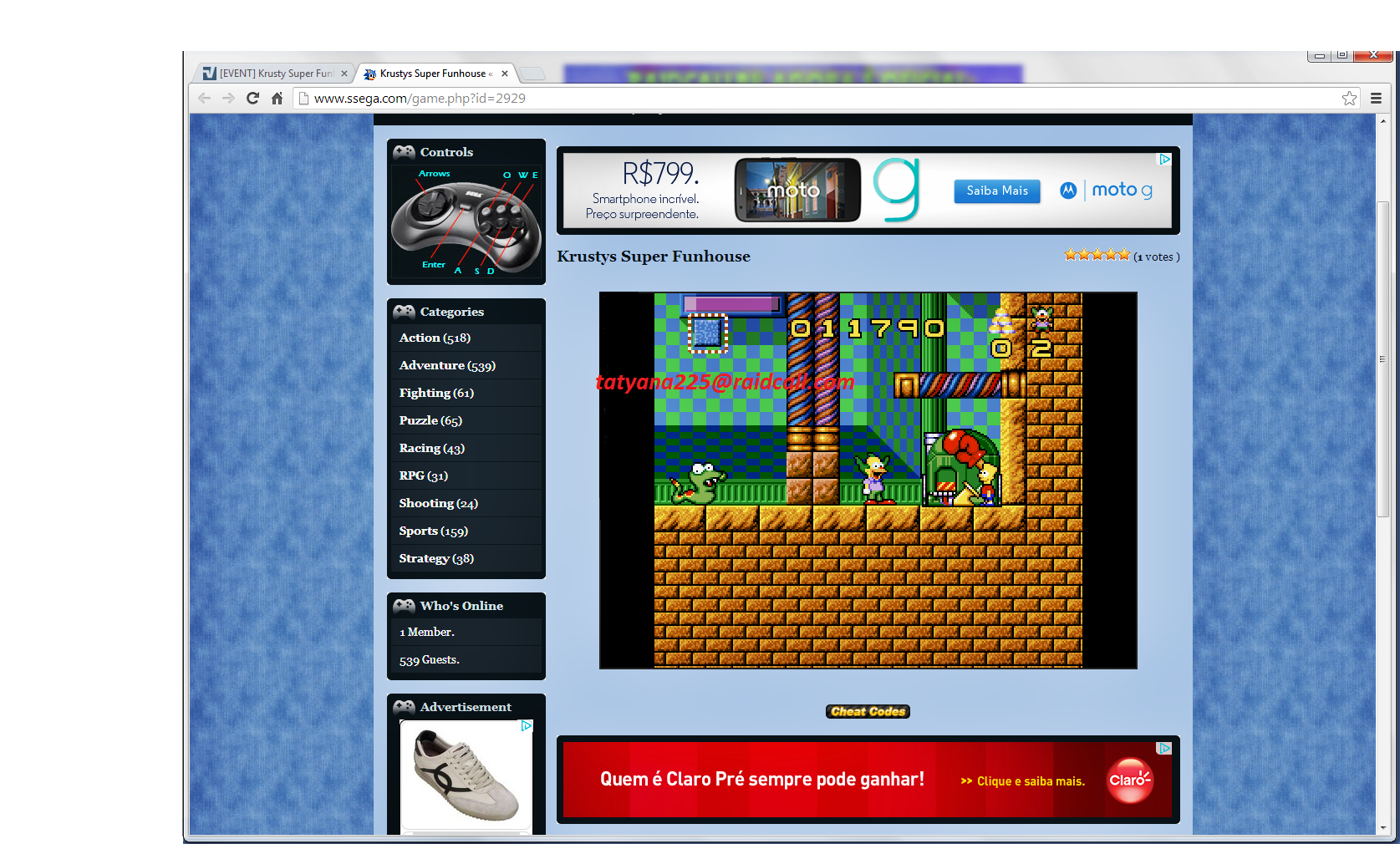Click the '539 Guests.' text
Image resolution: width=1400 pixels, height=844 pixels.
pyautogui.click(x=429, y=660)
